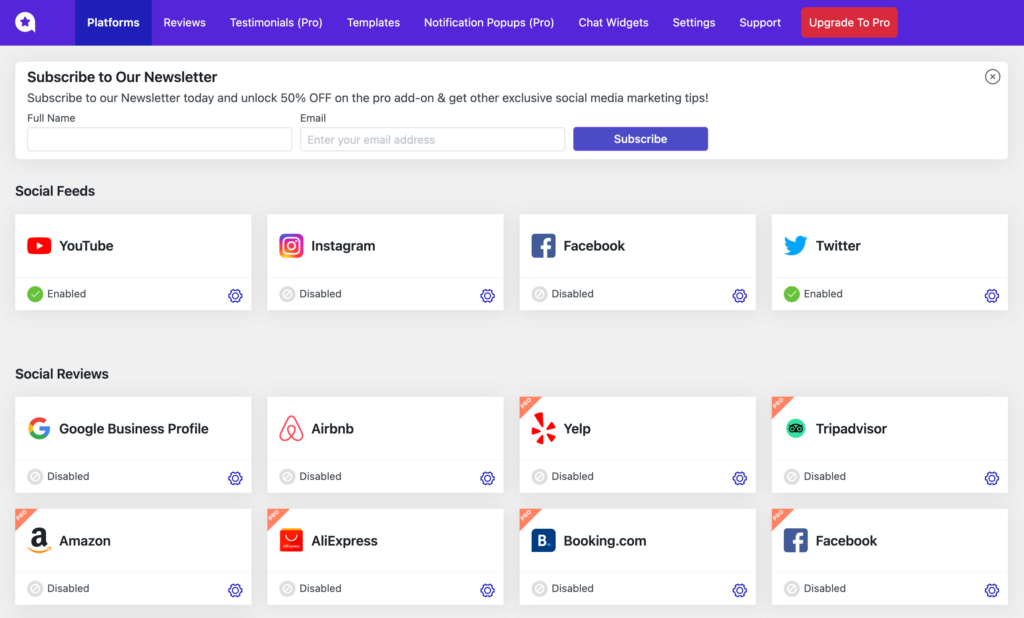This screenshot has width=1024, height=618.
Task: Click the Email address field
Action: coord(432,139)
